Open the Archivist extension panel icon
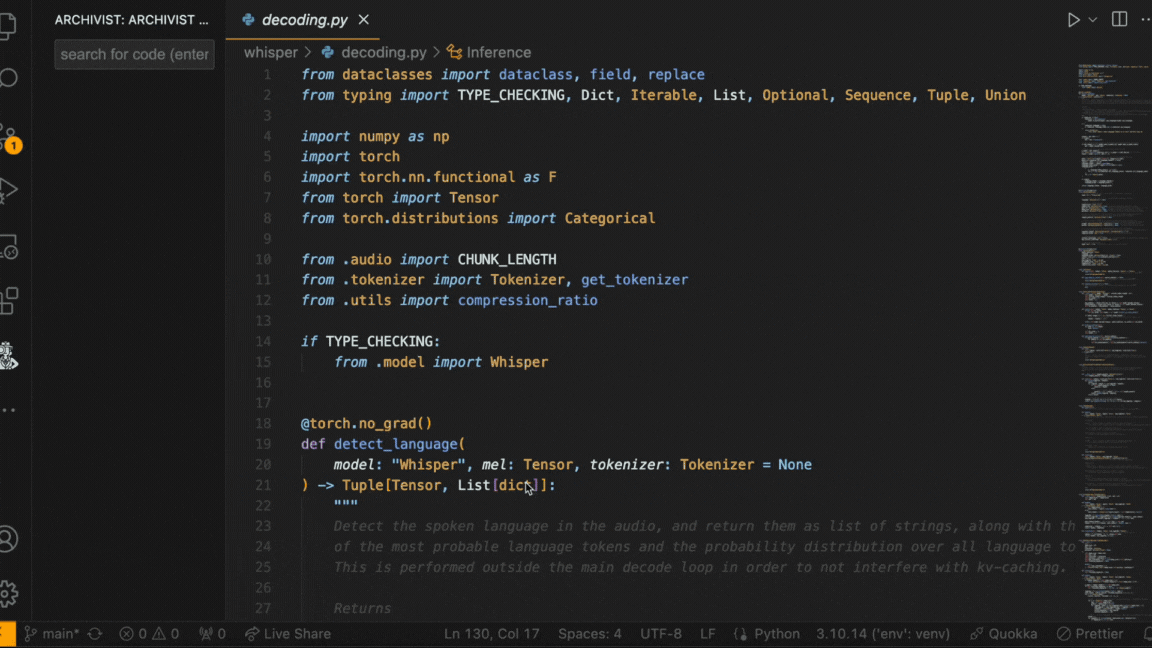The image size is (1152, 648). (x=8, y=356)
